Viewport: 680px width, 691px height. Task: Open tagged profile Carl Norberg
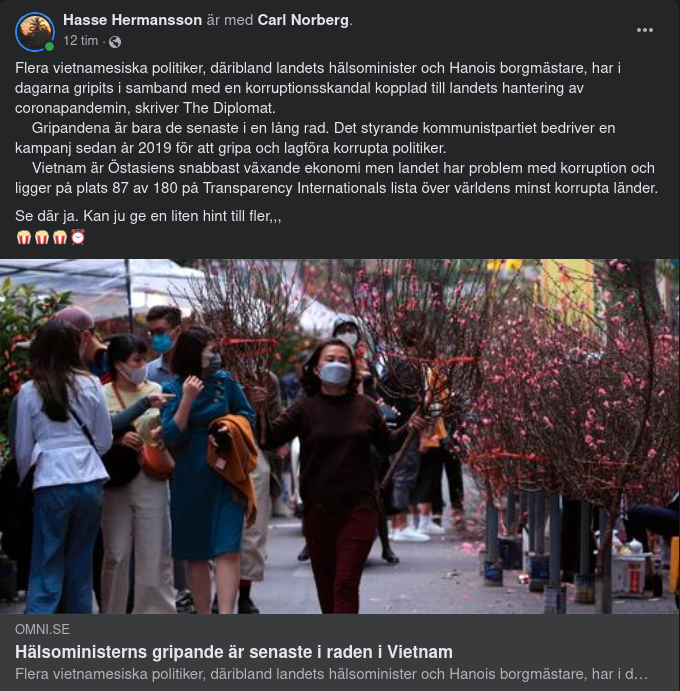pos(303,20)
